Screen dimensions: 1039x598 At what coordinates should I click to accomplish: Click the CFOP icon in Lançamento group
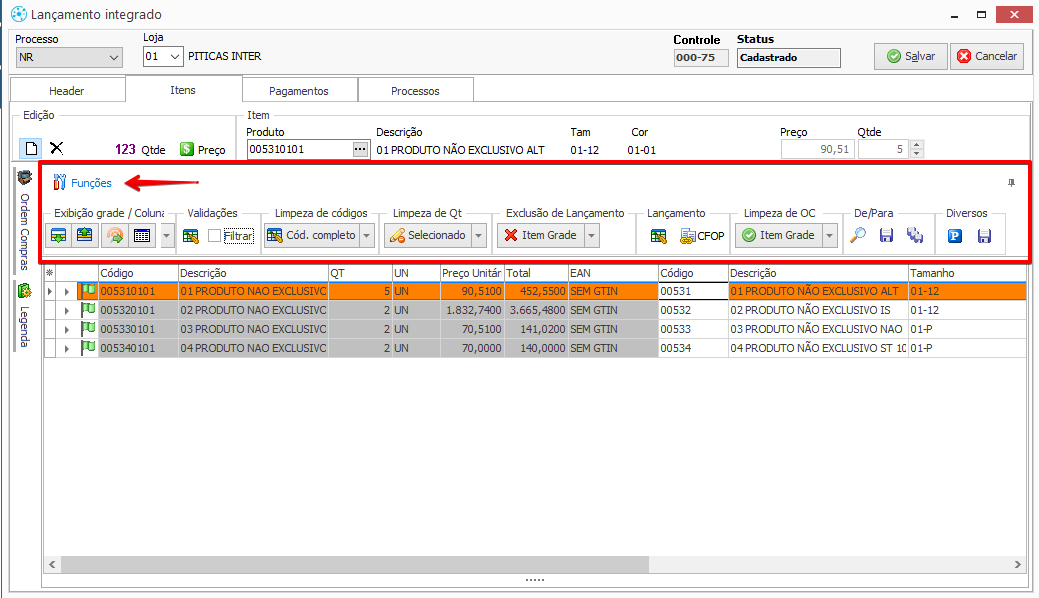[688, 236]
